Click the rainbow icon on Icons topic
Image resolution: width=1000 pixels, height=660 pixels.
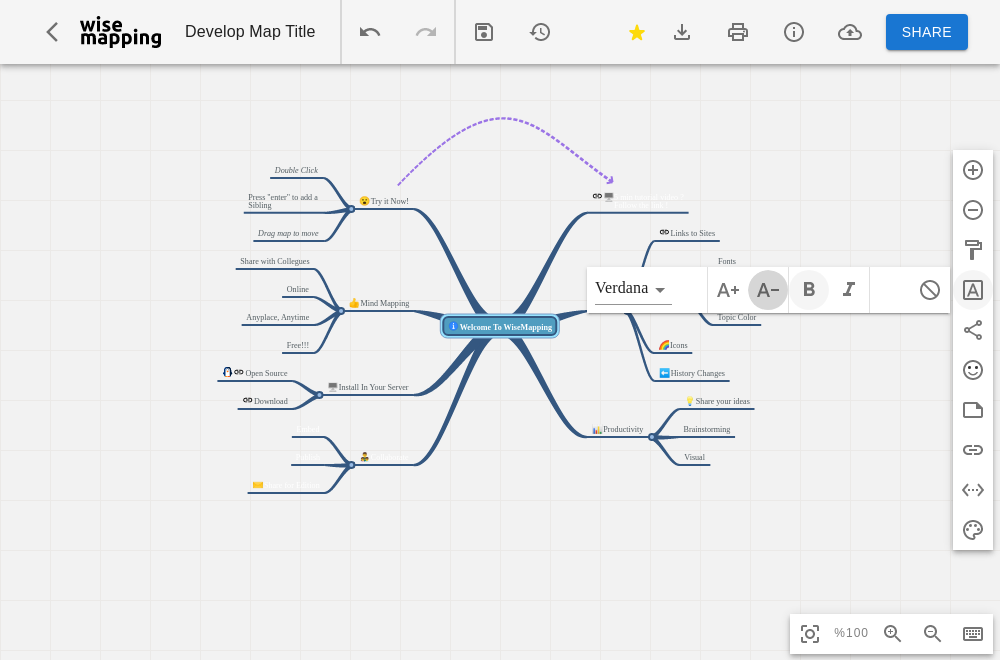664,345
